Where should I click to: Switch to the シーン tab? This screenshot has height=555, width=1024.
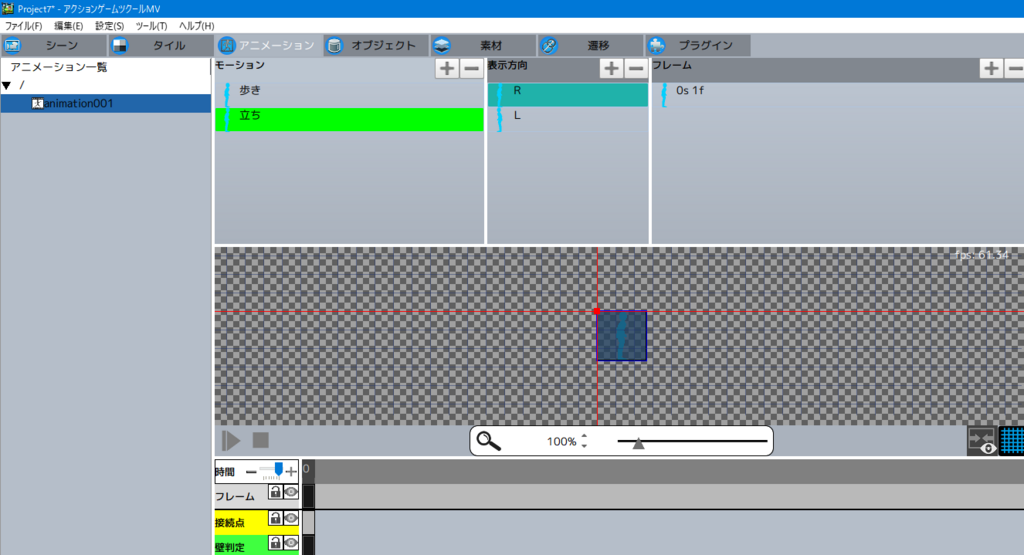pyautogui.click(x=54, y=46)
